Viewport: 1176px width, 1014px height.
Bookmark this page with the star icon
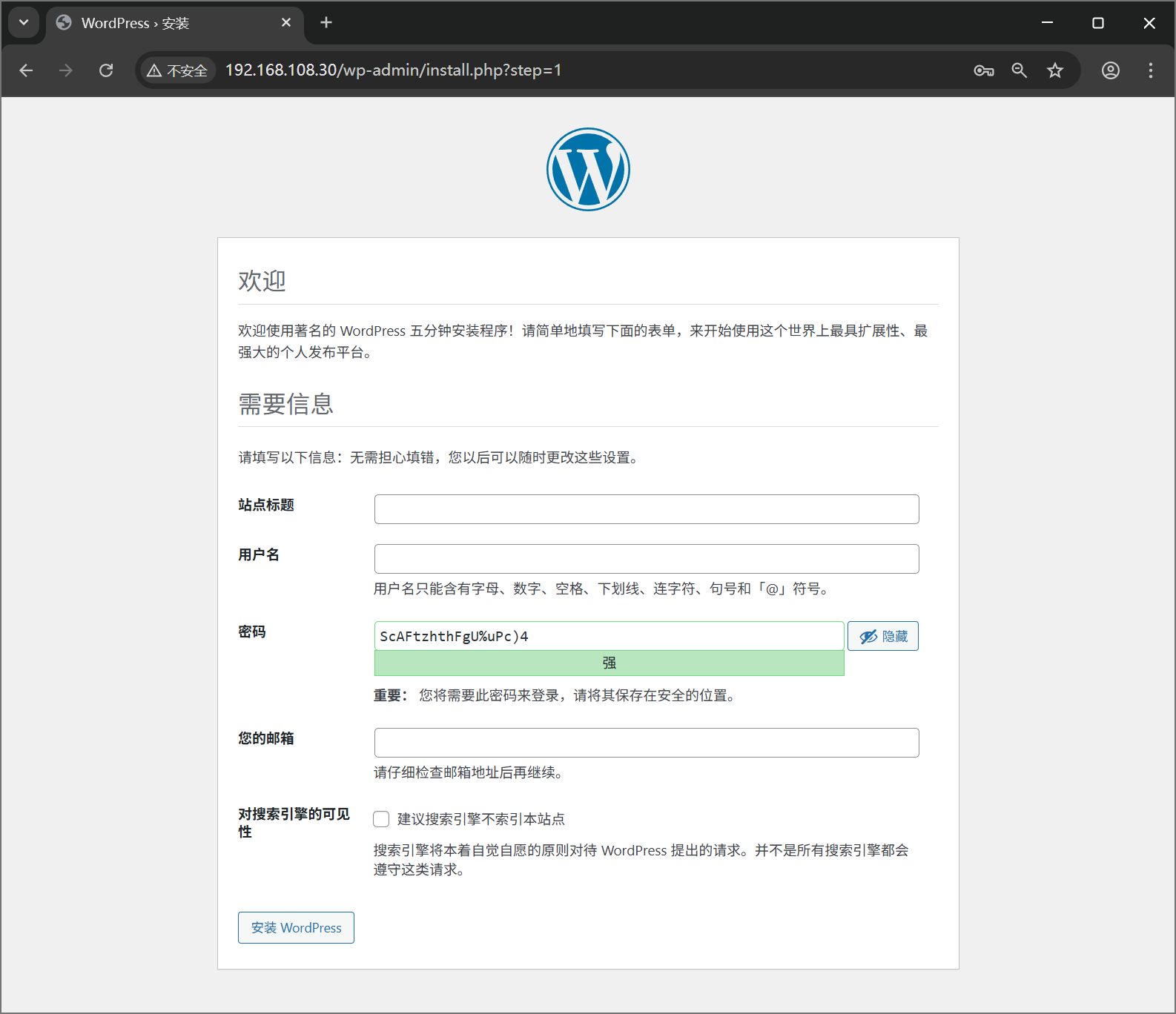(x=1055, y=70)
